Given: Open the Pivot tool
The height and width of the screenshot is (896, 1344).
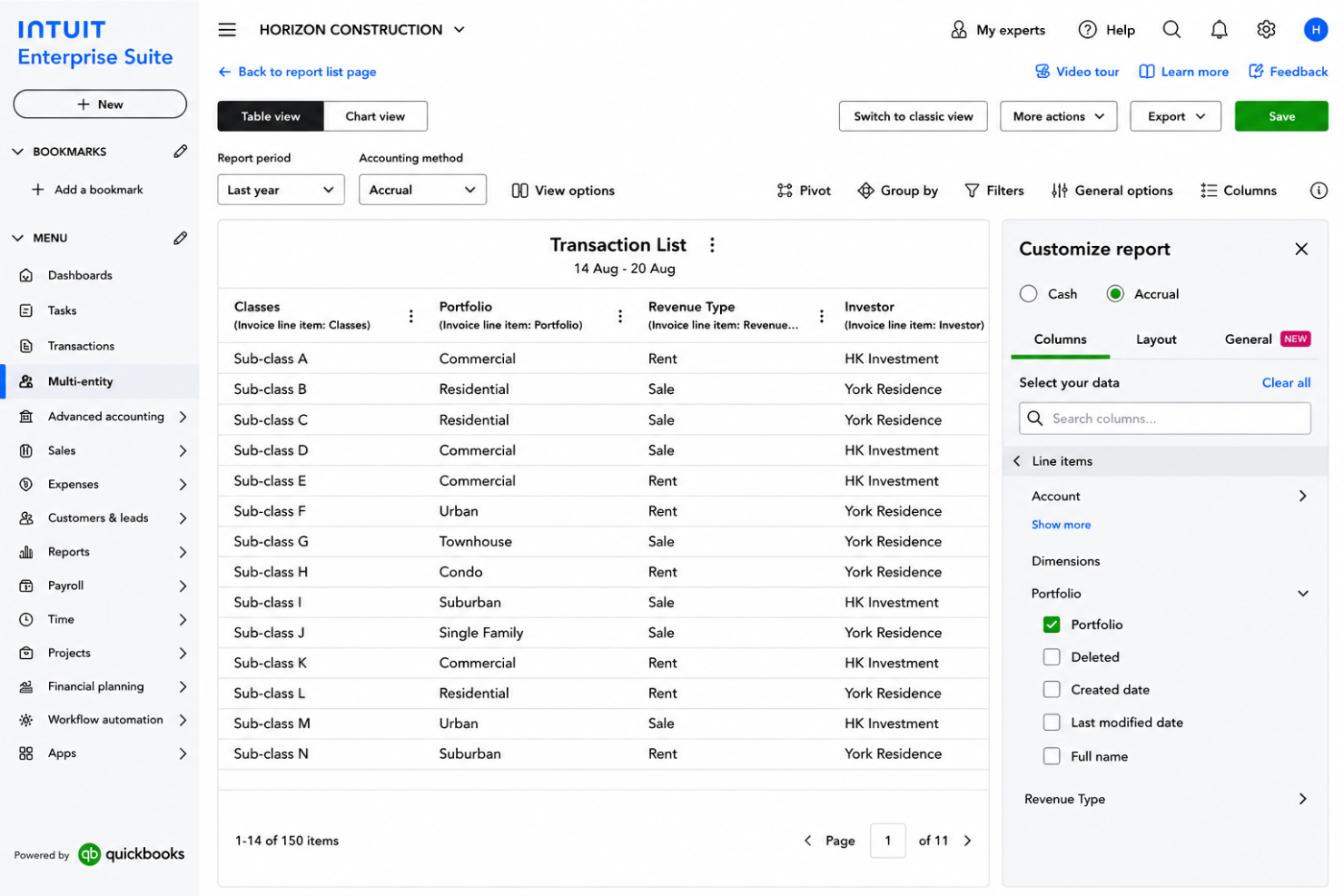Looking at the screenshot, I should (804, 191).
